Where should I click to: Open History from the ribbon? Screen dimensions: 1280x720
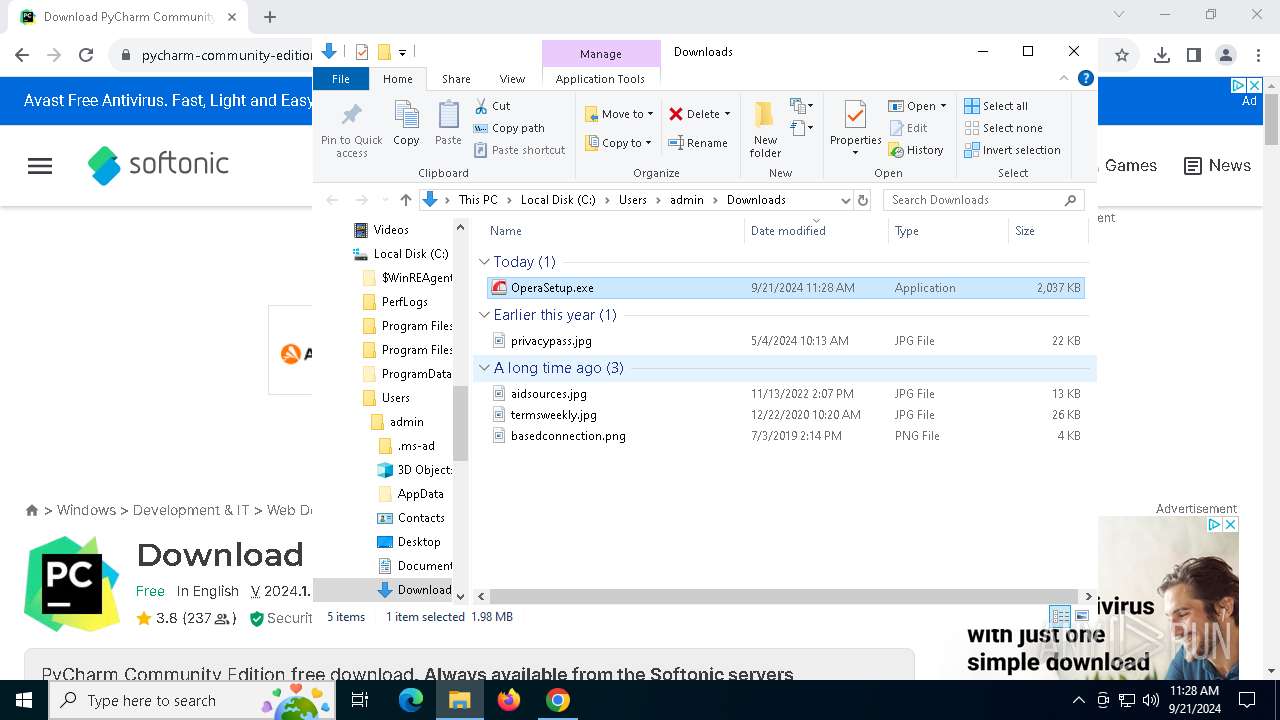tap(916, 150)
